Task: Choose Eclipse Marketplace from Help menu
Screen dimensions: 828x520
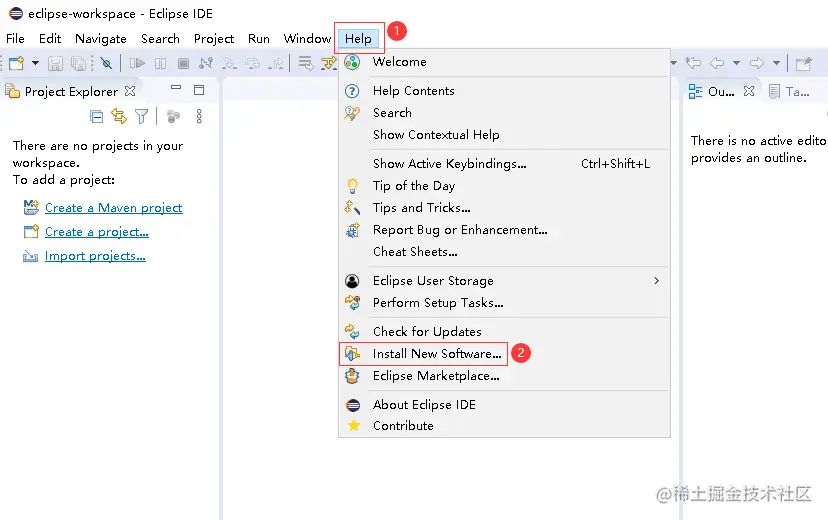Action: pyautogui.click(x=435, y=376)
